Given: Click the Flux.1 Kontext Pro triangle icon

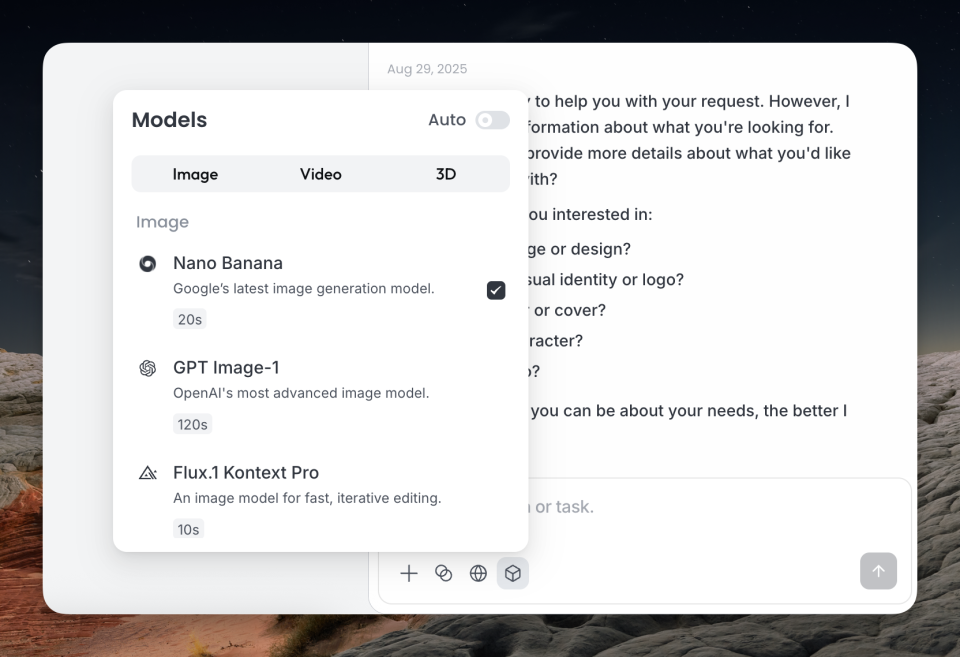Looking at the screenshot, I should point(147,473).
